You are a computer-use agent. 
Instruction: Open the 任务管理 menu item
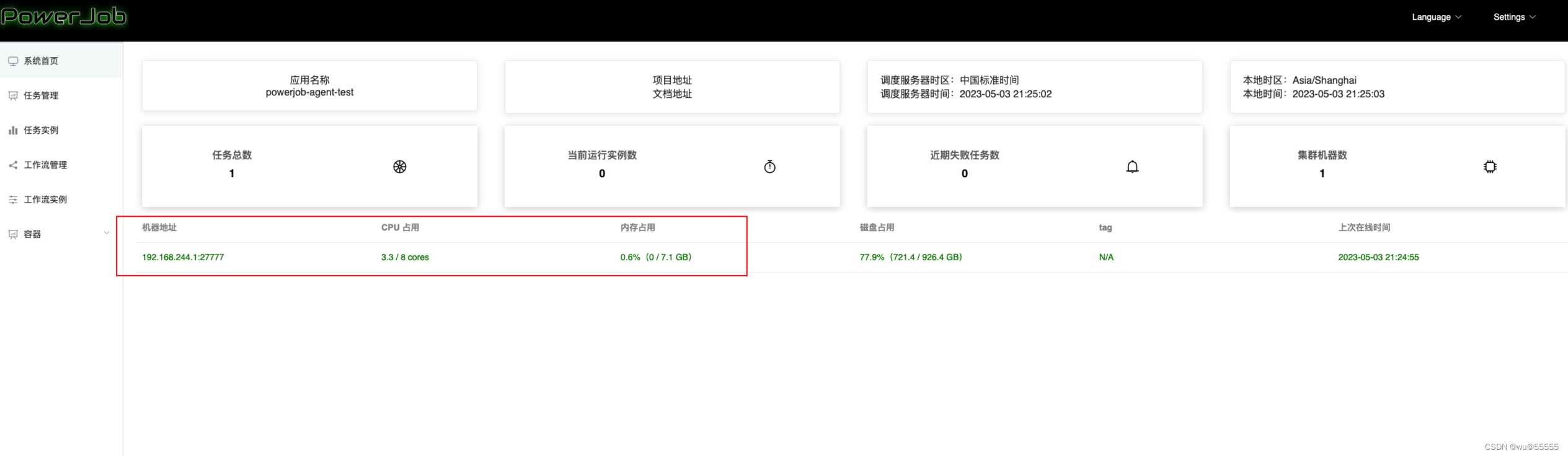tap(61, 95)
